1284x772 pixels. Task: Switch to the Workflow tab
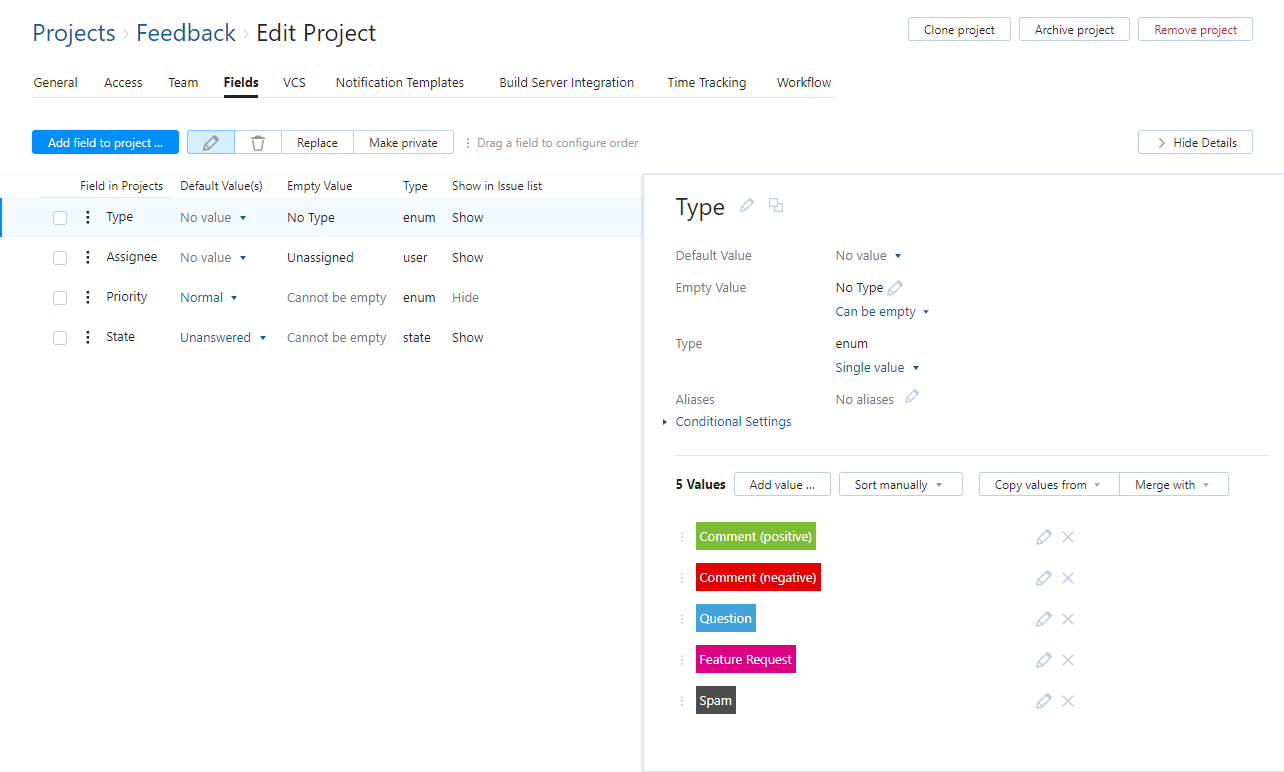(x=804, y=83)
